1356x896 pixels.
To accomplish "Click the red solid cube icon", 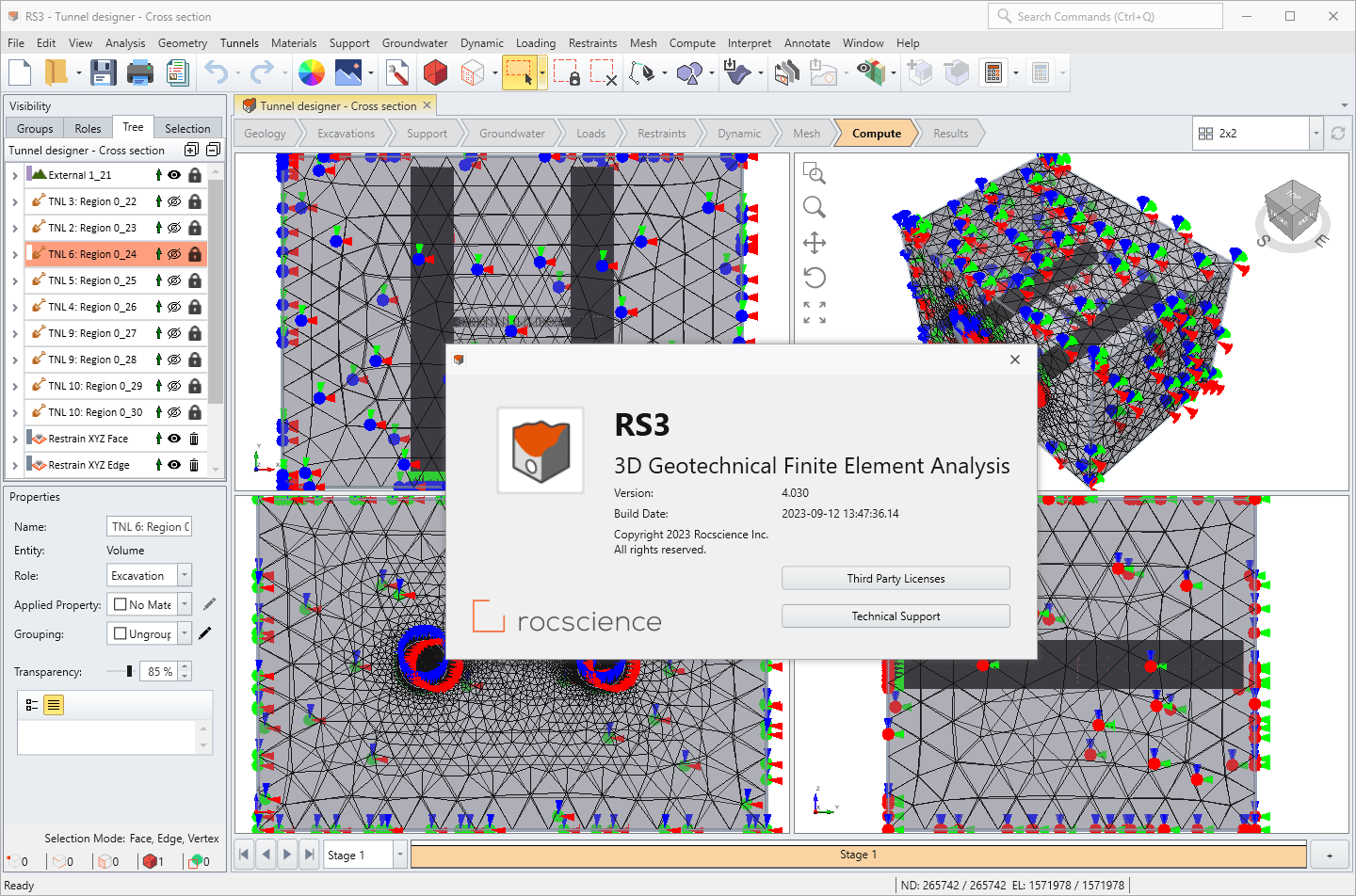I will click(x=435, y=72).
